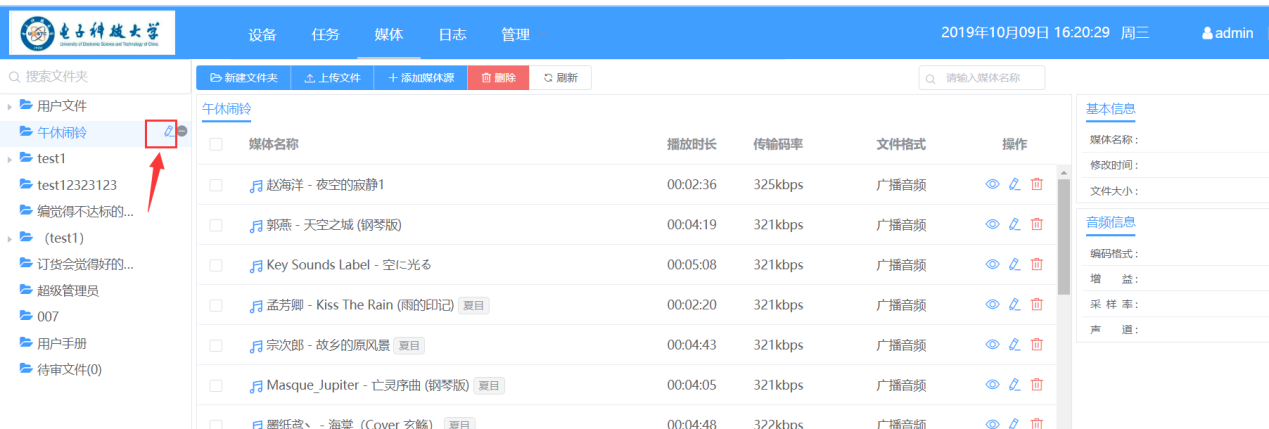Screen dimensions: 1269x429
Task: Click the eye icon for 宗次郎 - 故乡的原风景
Action: [x=992, y=344]
